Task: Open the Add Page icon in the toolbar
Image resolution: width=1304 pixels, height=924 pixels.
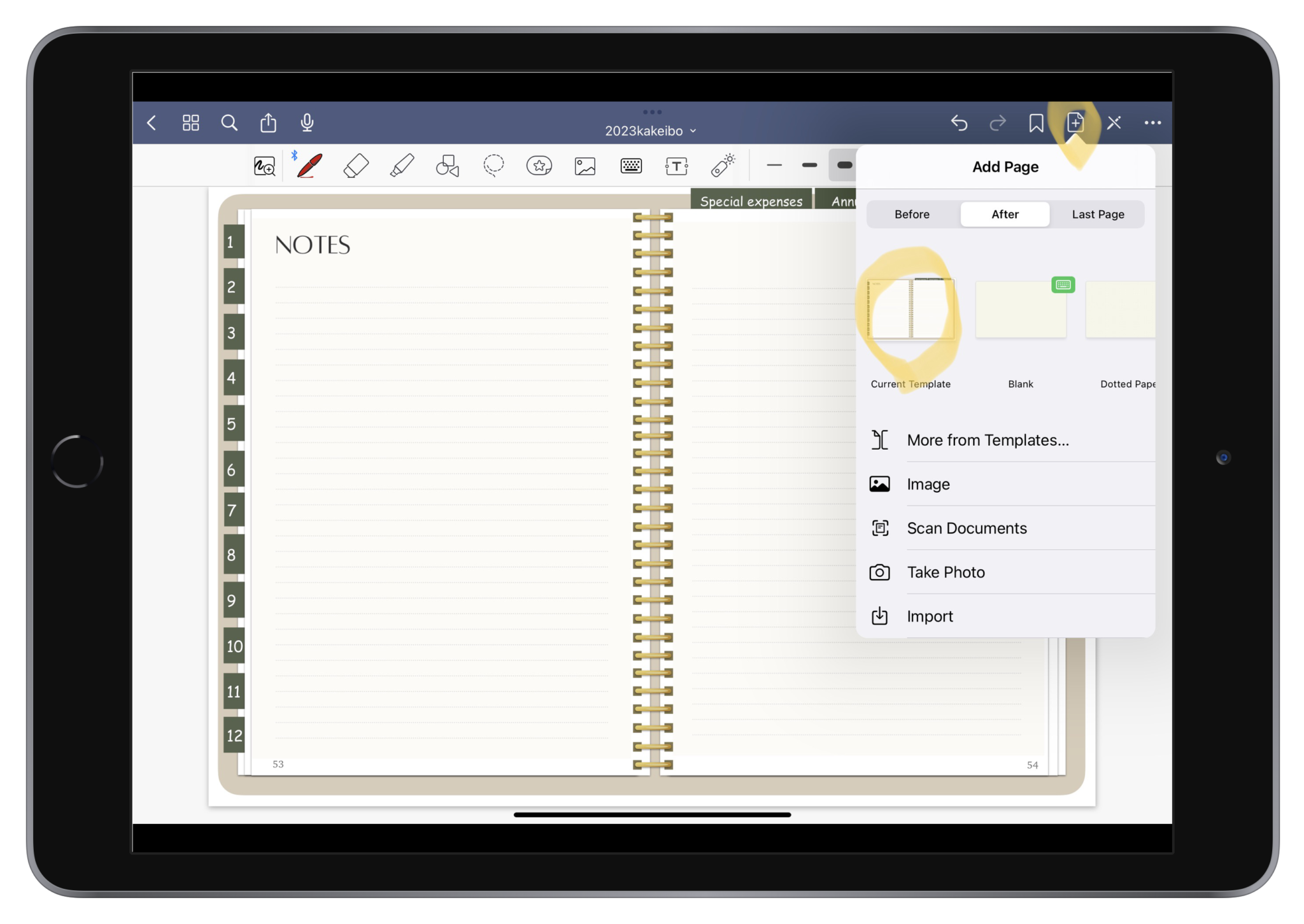Action: (1075, 122)
